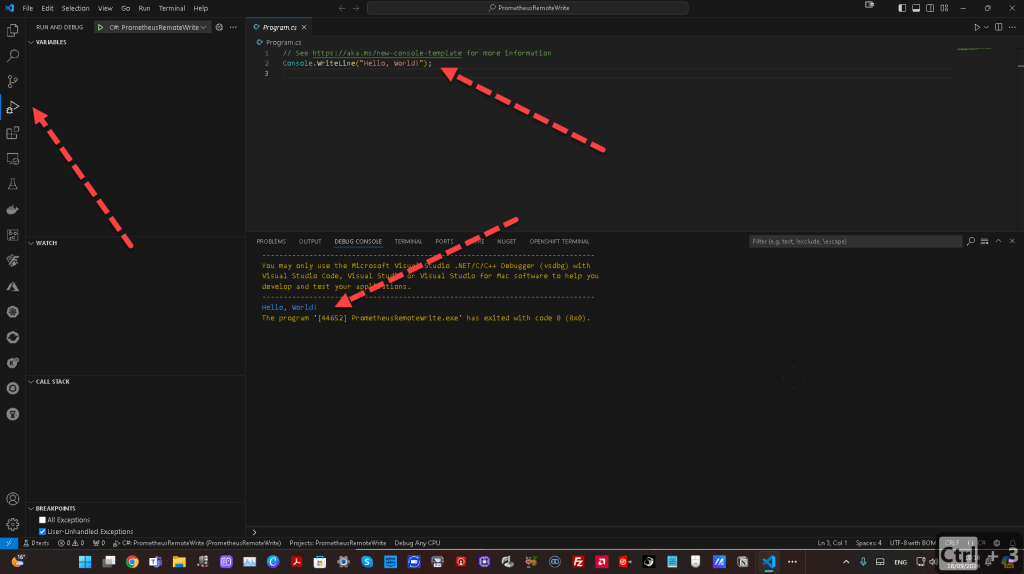This screenshot has height=574, width=1024.
Task: Open the run button dropdown arrow
Action: [x=986, y=27]
